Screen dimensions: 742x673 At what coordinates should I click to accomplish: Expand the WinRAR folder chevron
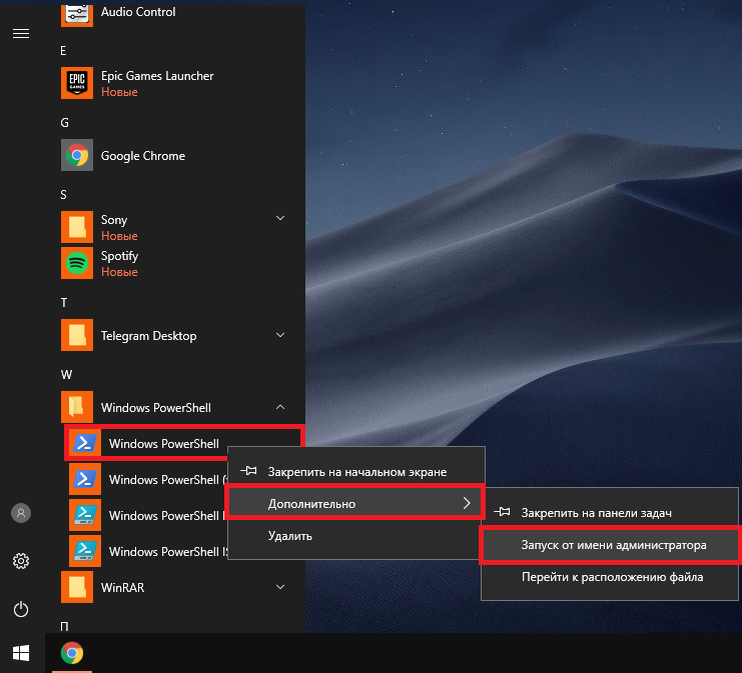[x=280, y=587]
